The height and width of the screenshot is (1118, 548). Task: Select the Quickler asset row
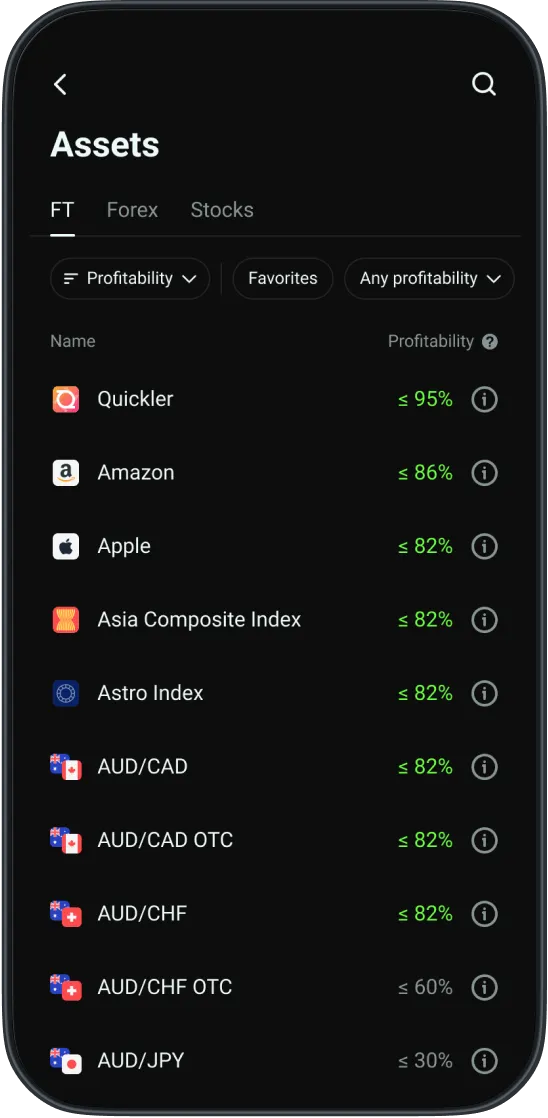(274, 399)
